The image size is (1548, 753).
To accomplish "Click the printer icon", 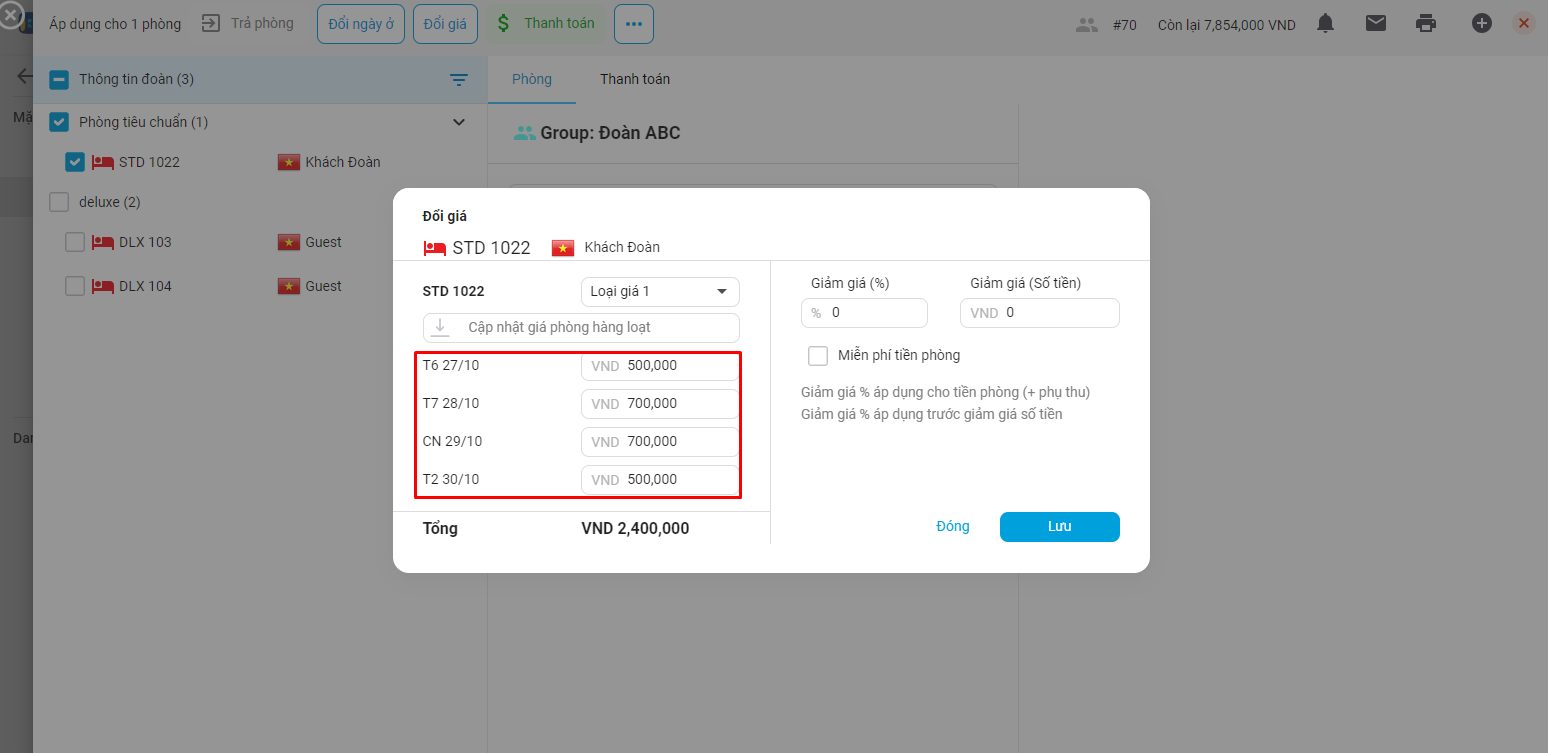I will pyautogui.click(x=1427, y=23).
